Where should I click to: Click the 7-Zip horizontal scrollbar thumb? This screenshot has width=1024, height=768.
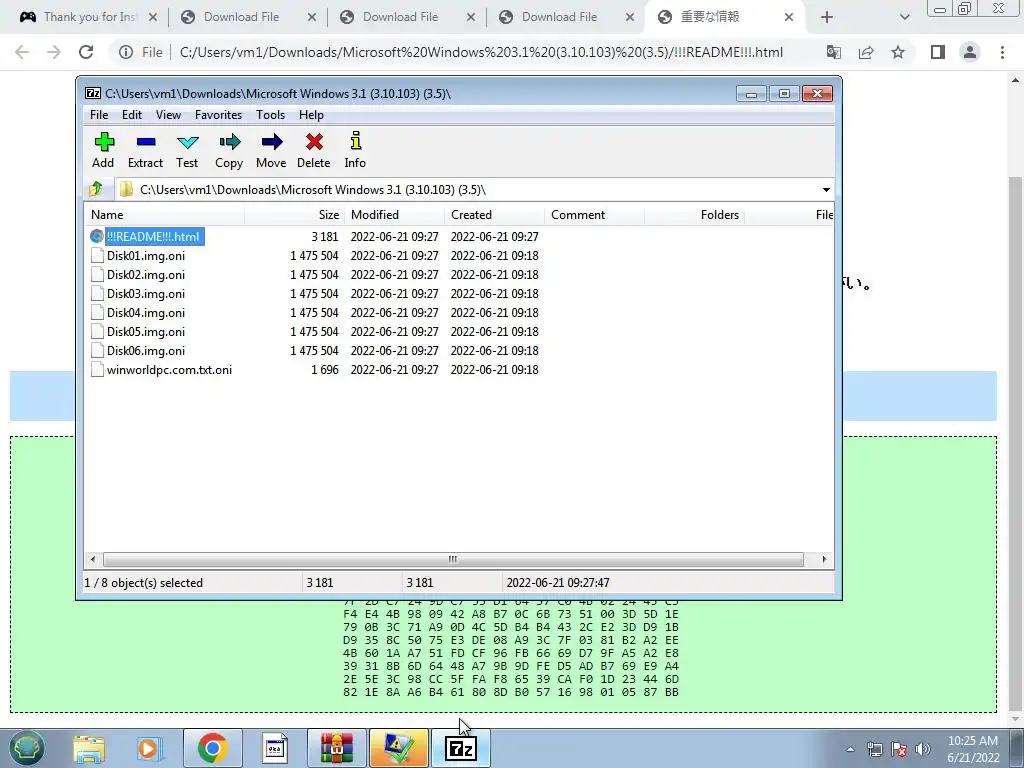coord(453,560)
